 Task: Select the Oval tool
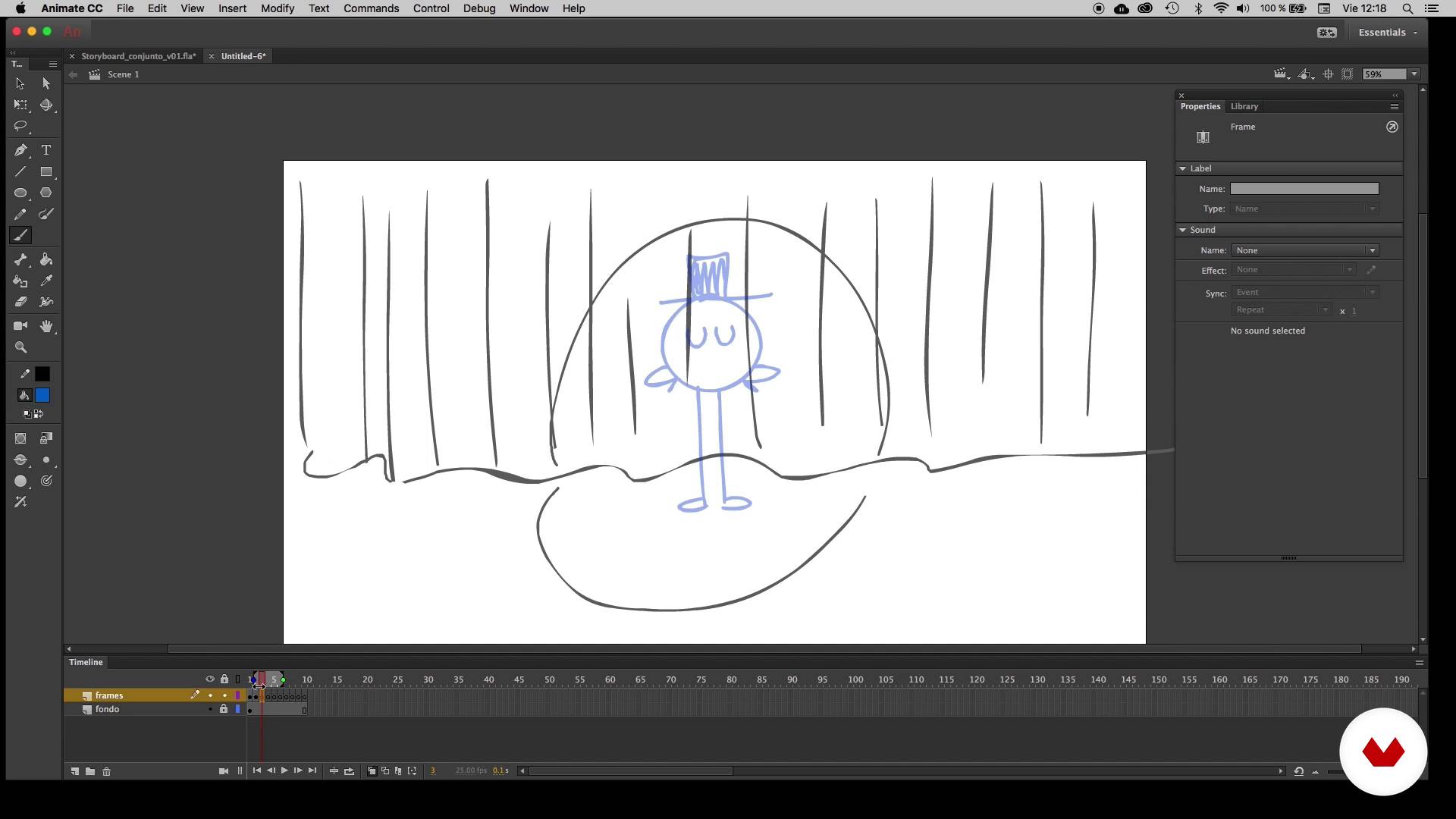[20, 193]
